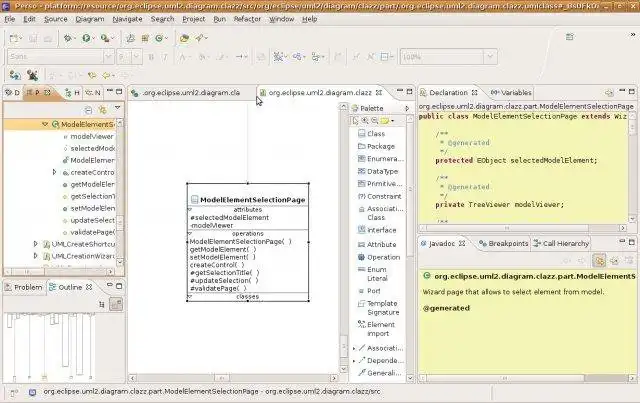Click the Debug toolbar icon

point(68,38)
